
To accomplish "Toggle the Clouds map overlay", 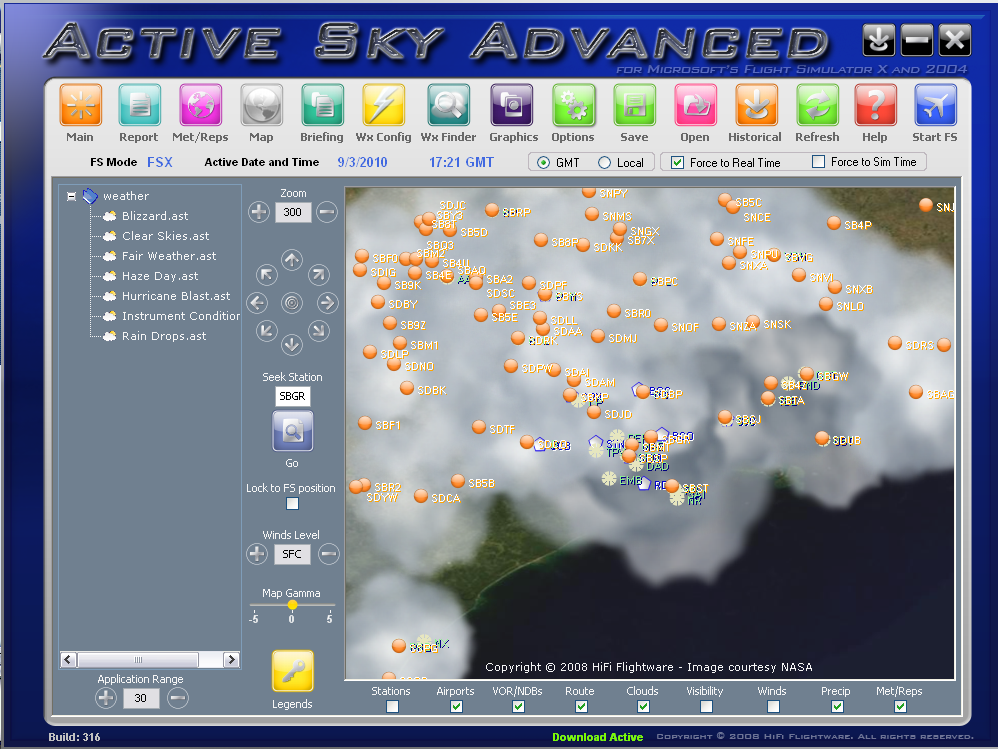I will pos(643,707).
